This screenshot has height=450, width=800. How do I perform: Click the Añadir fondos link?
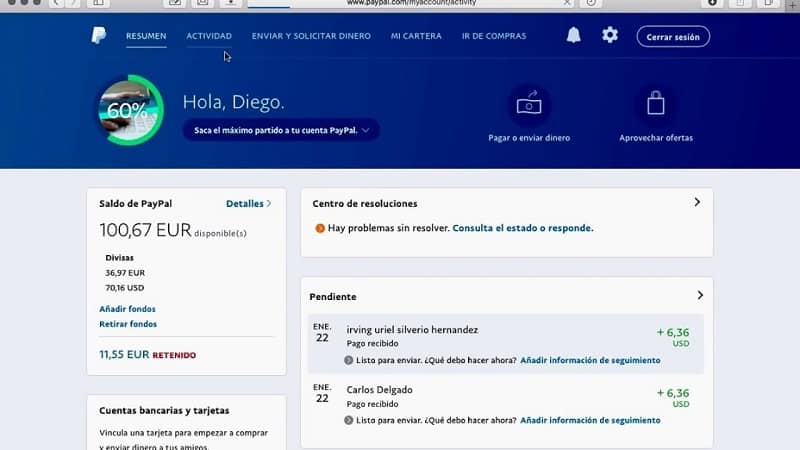(128, 309)
